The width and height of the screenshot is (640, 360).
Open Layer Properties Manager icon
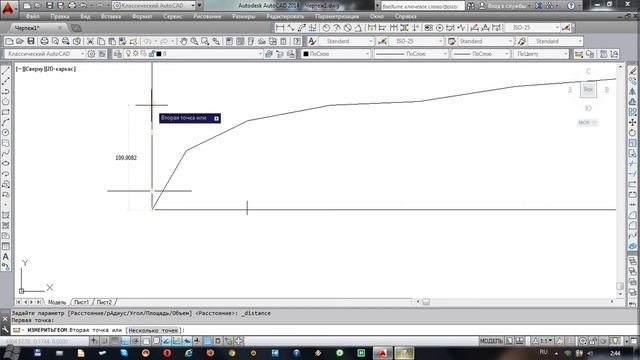118,54
